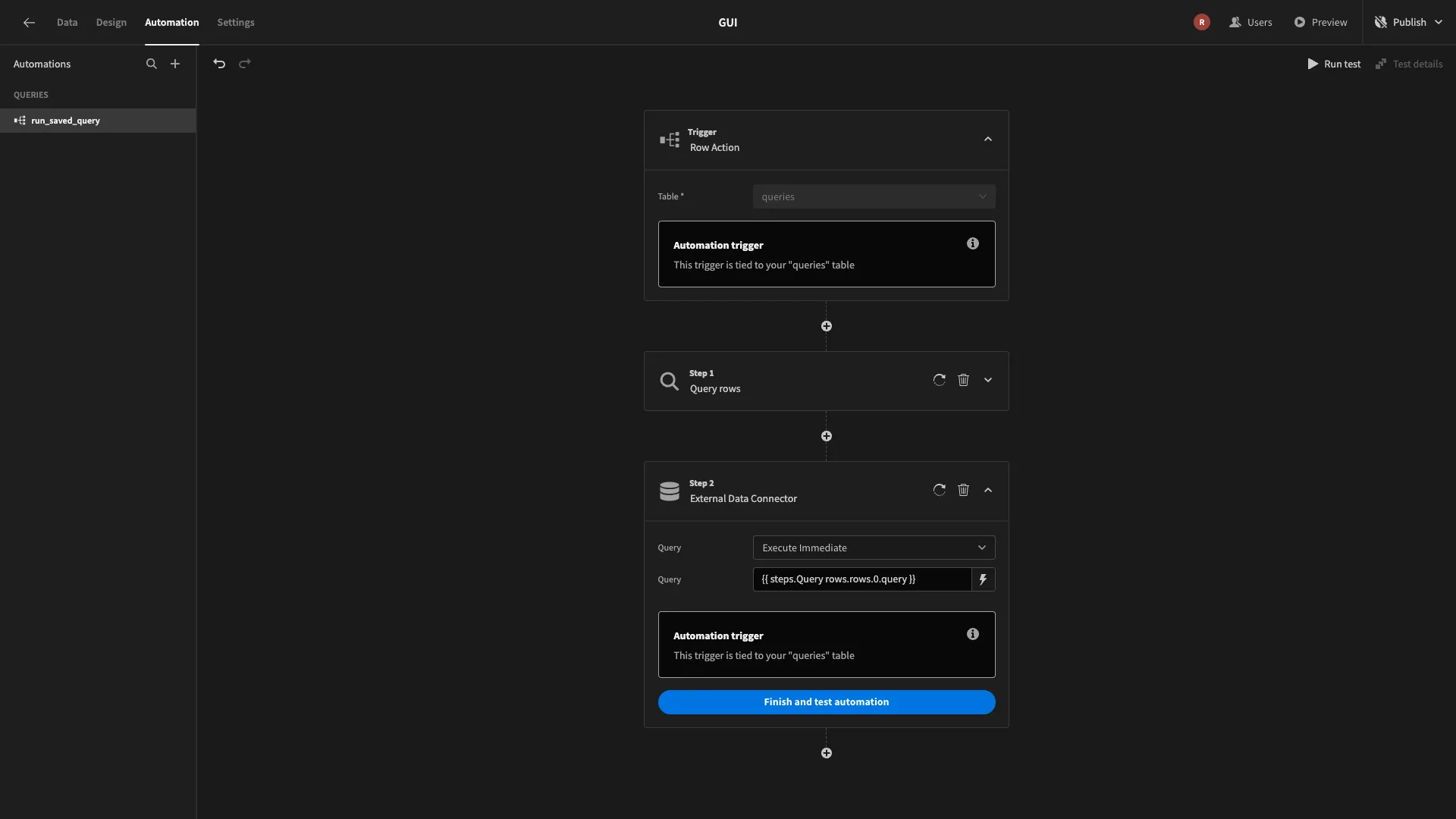Open the red R user avatar
The image size is (1456, 819).
coord(1202,22)
